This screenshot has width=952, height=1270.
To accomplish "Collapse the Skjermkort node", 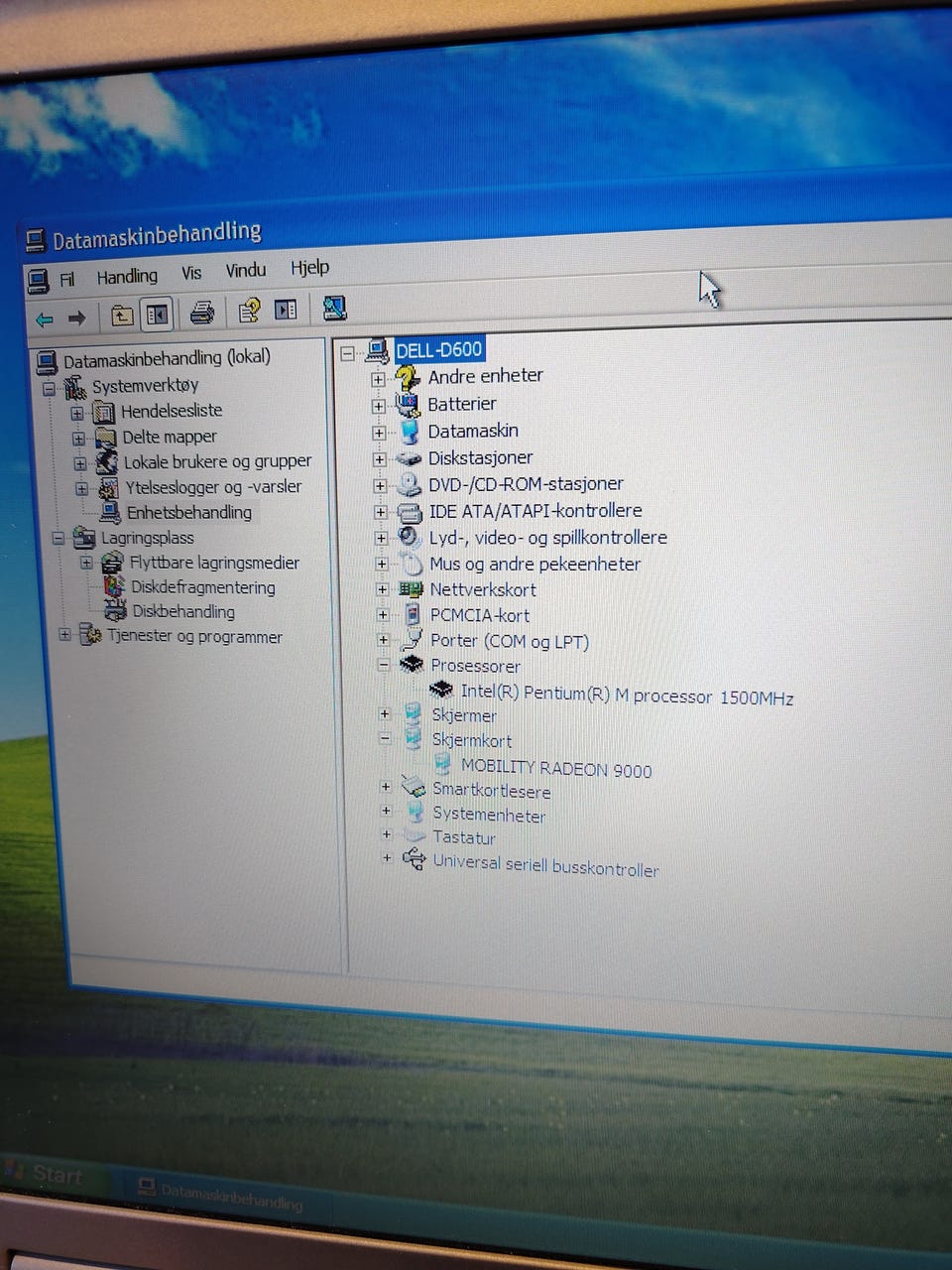I will [385, 738].
